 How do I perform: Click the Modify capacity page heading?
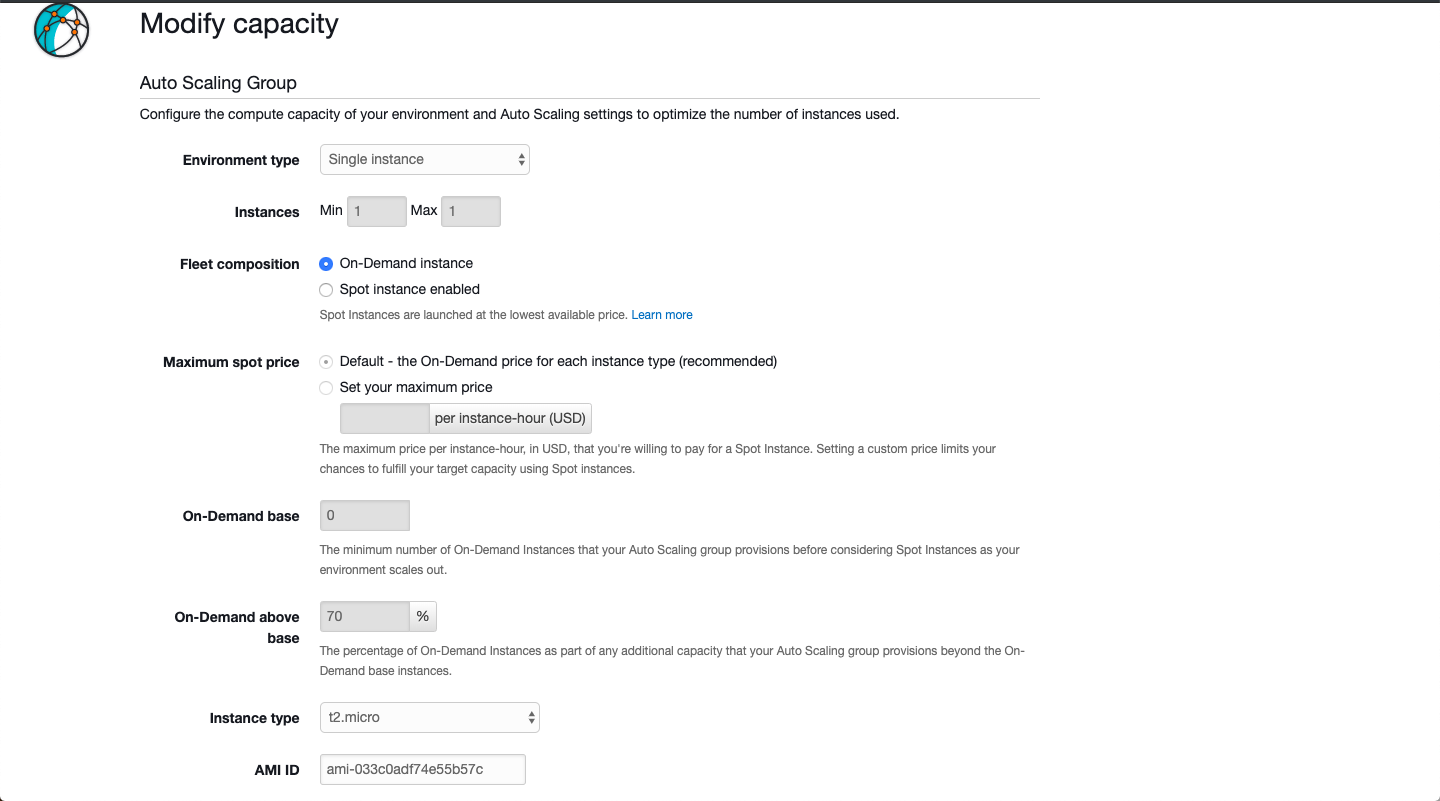tap(239, 24)
